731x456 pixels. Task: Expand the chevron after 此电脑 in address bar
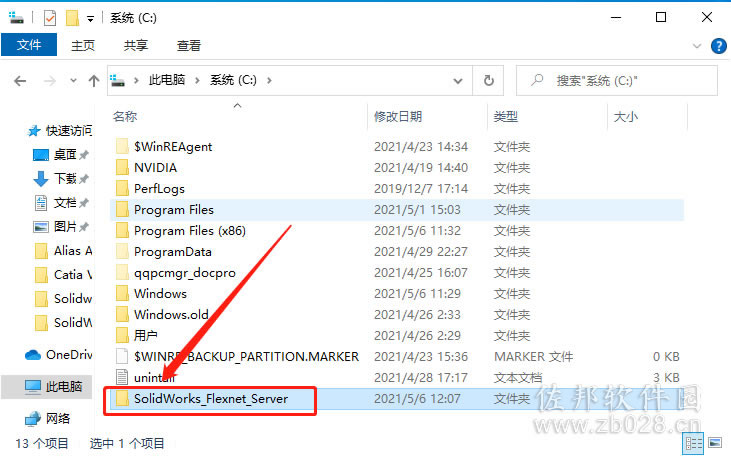(x=197, y=80)
